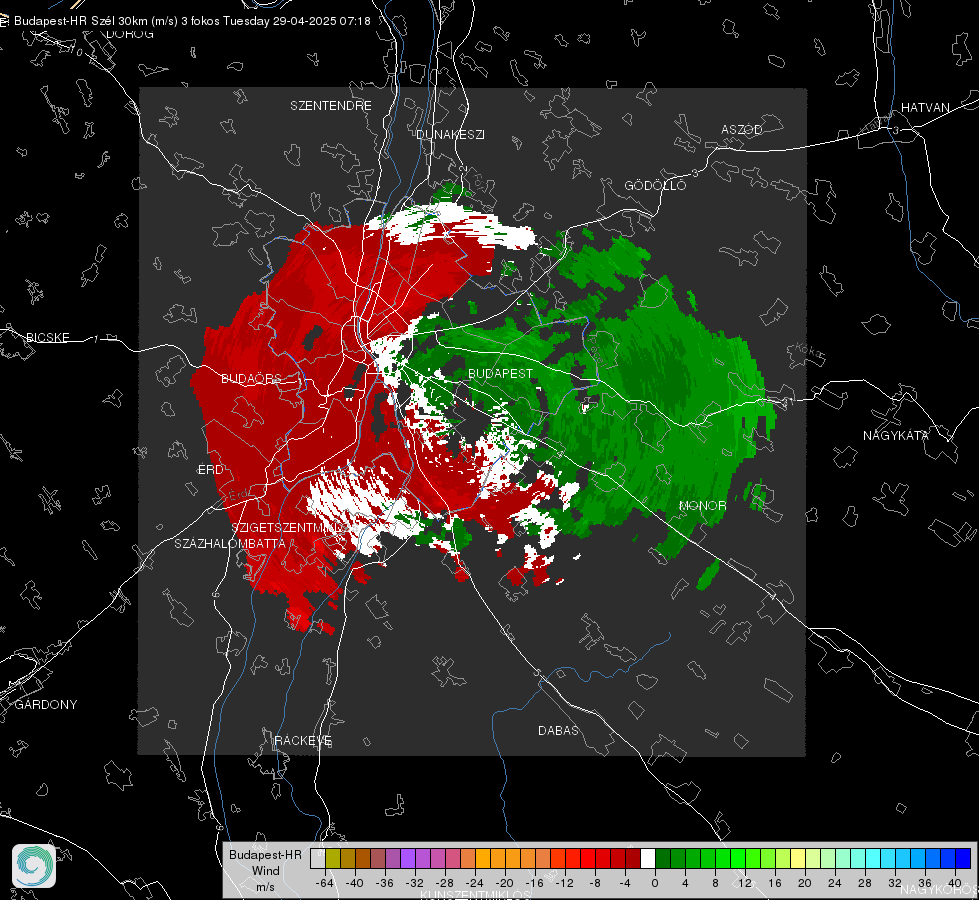The width and height of the screenshot is (979, 900).
Task: Select the NAGYKÁTA map label
Action: click(x=896, y=435)
